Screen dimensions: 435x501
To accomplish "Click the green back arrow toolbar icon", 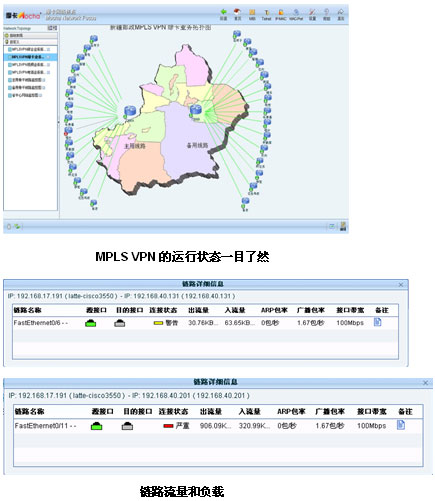I will click(223, 12).
